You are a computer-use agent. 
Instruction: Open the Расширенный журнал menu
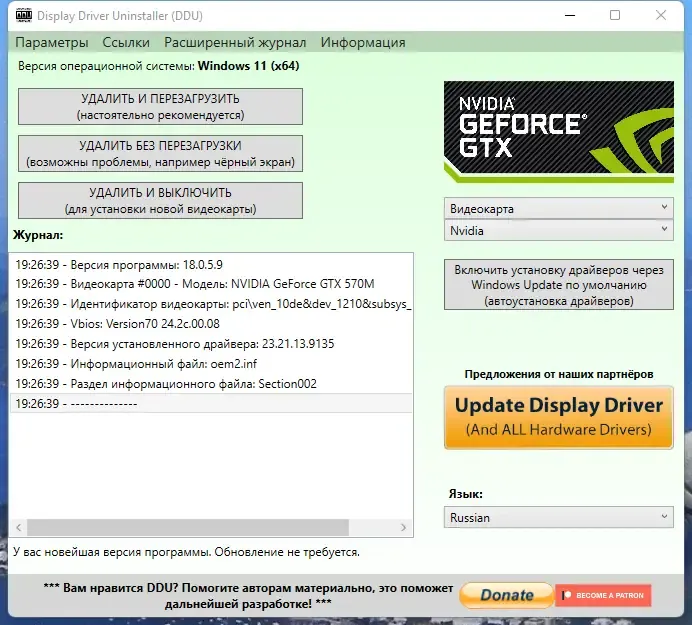[235, 42]
